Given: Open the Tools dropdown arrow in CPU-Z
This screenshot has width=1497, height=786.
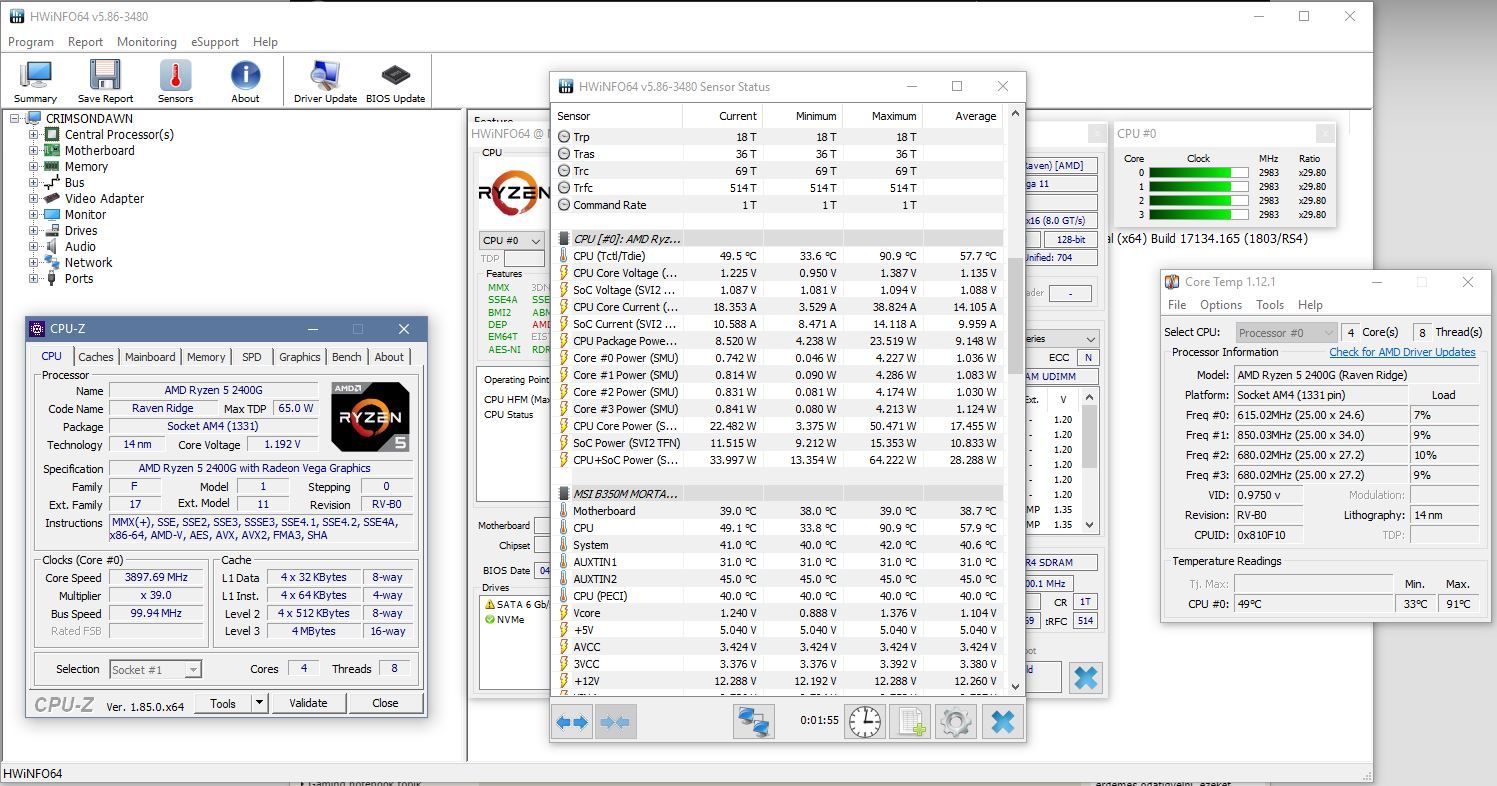Looking at the screenshot, I should [259, 703].
